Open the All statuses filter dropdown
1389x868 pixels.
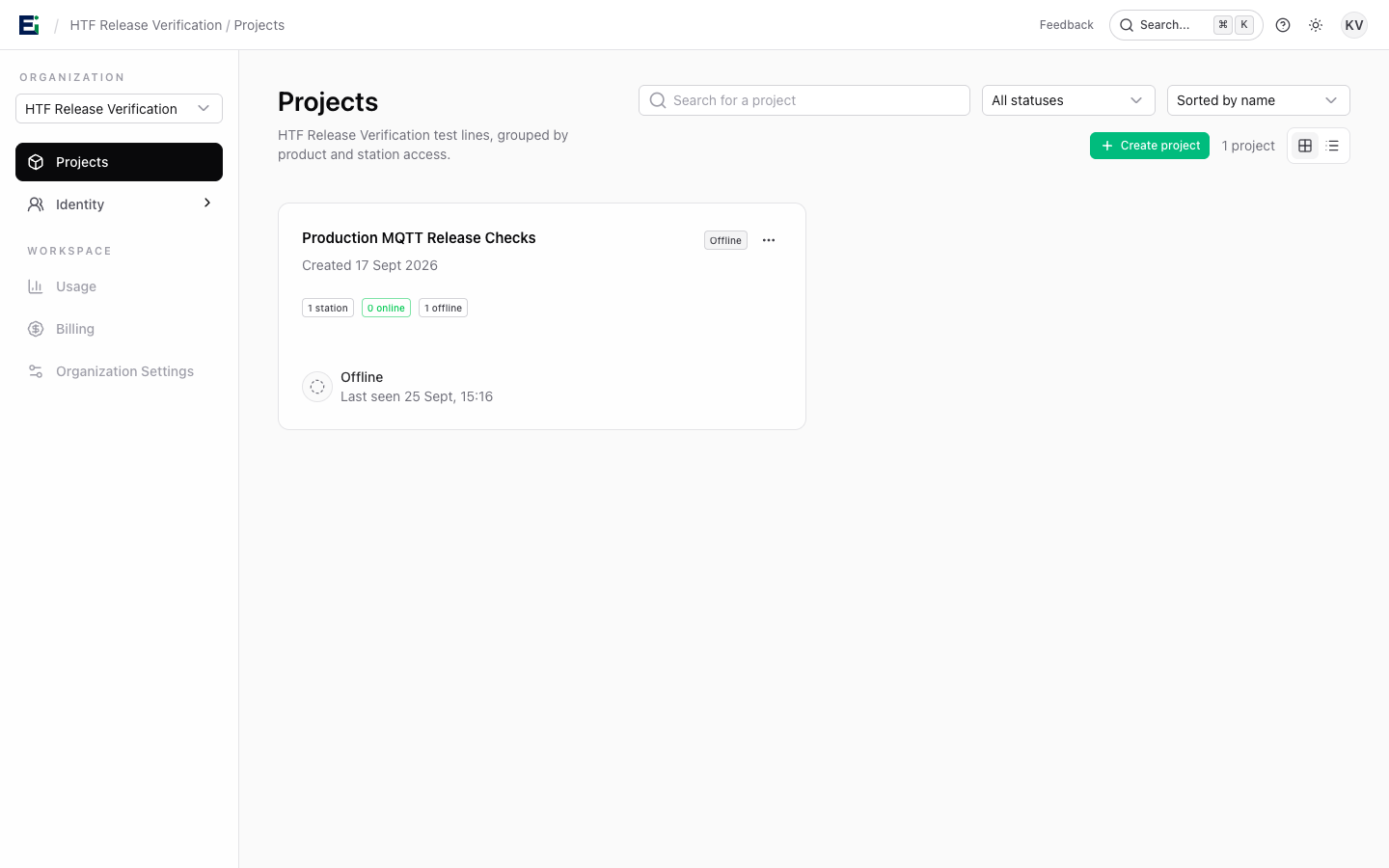(x=1069, y=100)
